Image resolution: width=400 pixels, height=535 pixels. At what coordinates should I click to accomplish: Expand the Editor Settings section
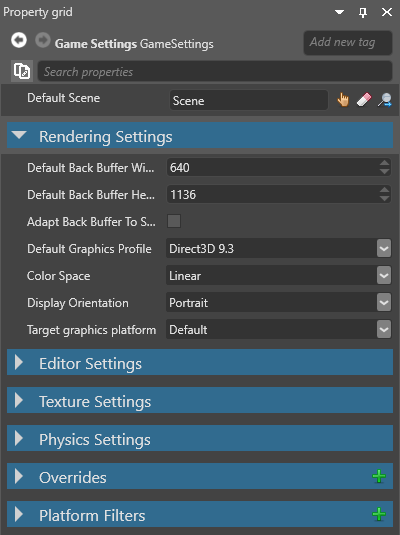tap(19, 362)
